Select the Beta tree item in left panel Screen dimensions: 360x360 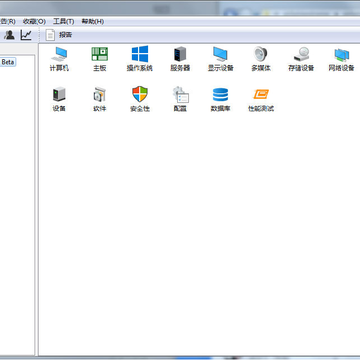coord(8,62)
